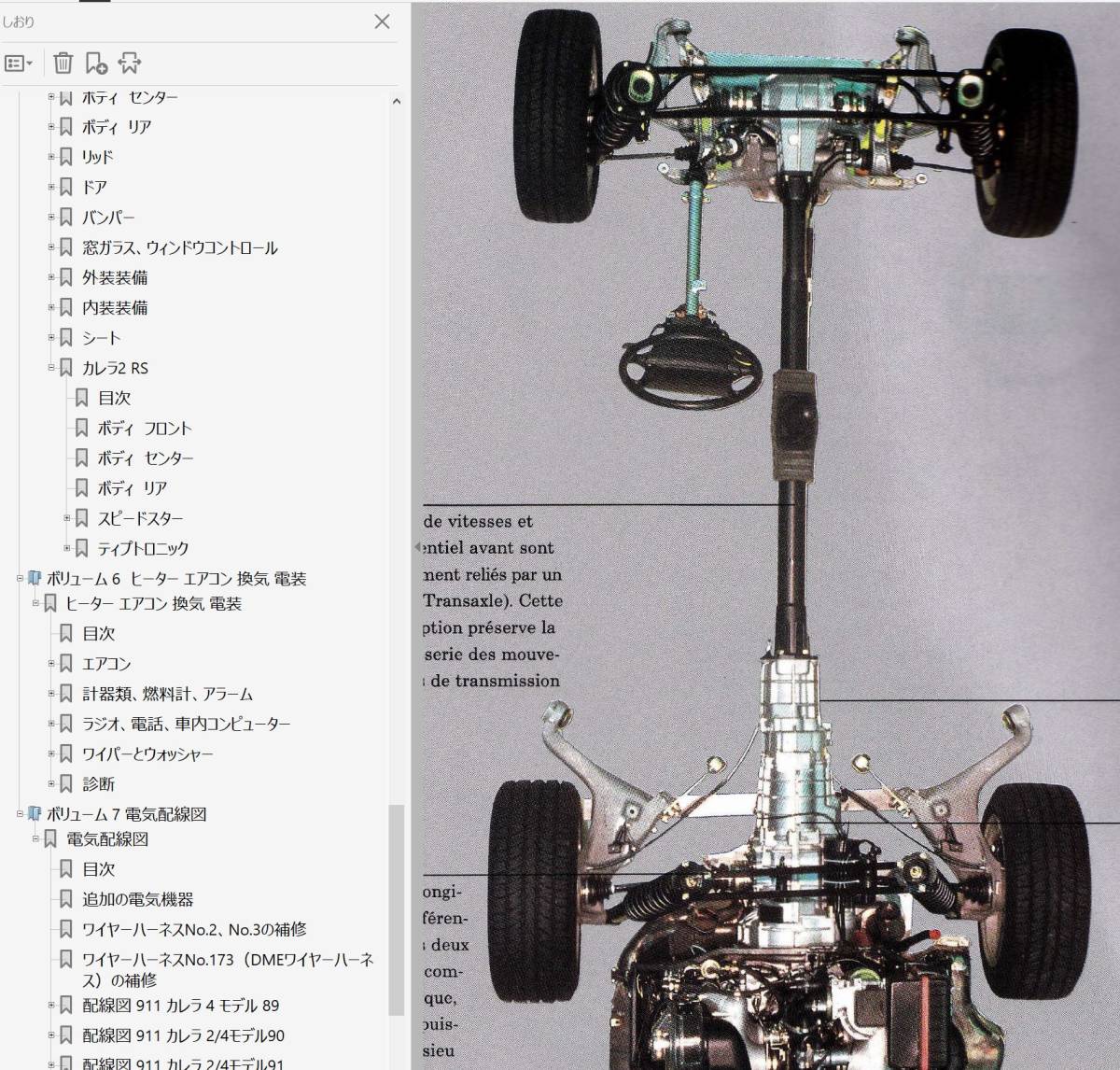Collapse the ボリューム 6 section
The width and height of the screenshot is (1120, 1070).
pos(20,578)
